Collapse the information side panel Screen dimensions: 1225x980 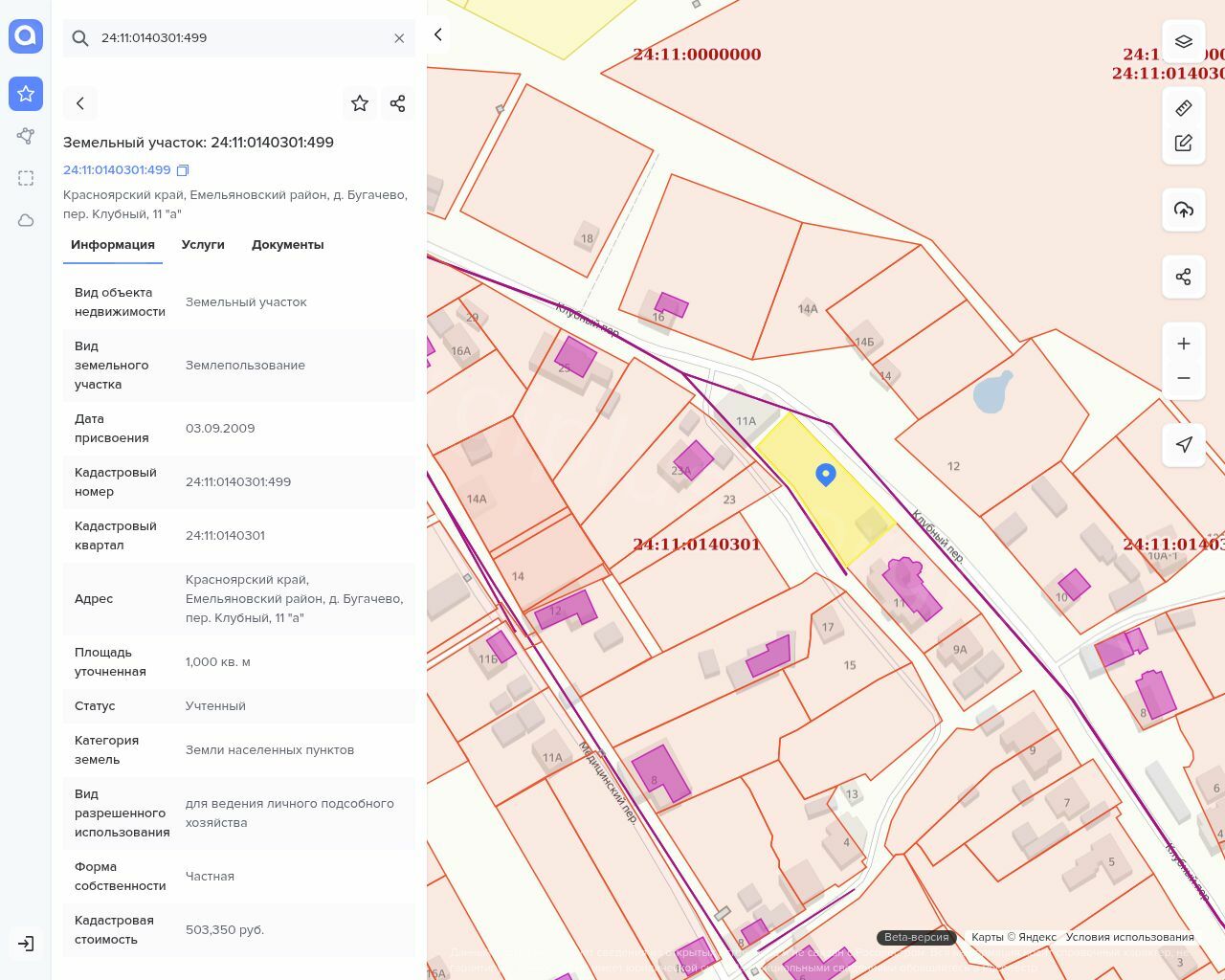tap(438, 35)
